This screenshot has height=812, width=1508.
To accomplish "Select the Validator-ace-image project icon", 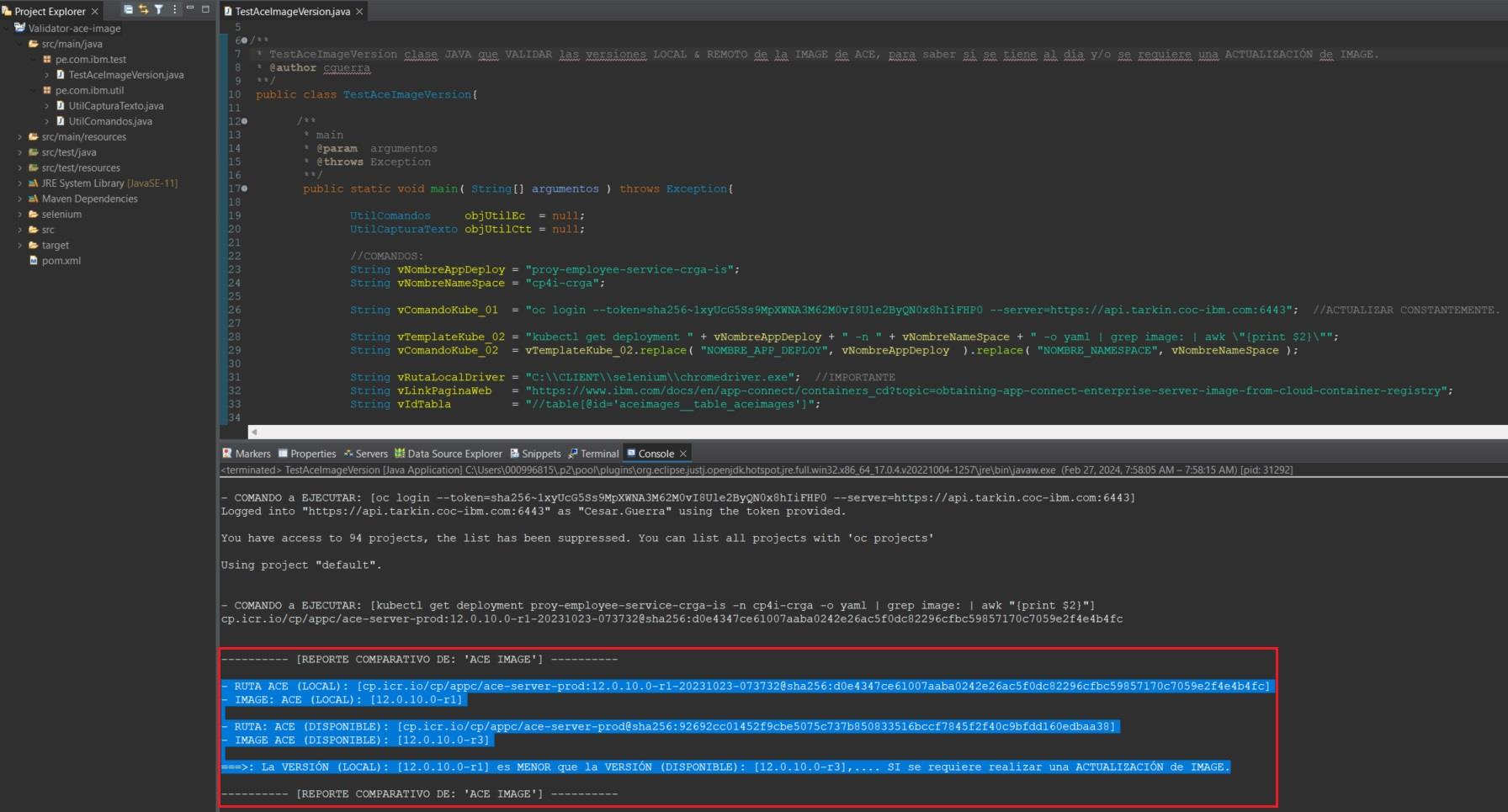I will (x=20, y=28).
